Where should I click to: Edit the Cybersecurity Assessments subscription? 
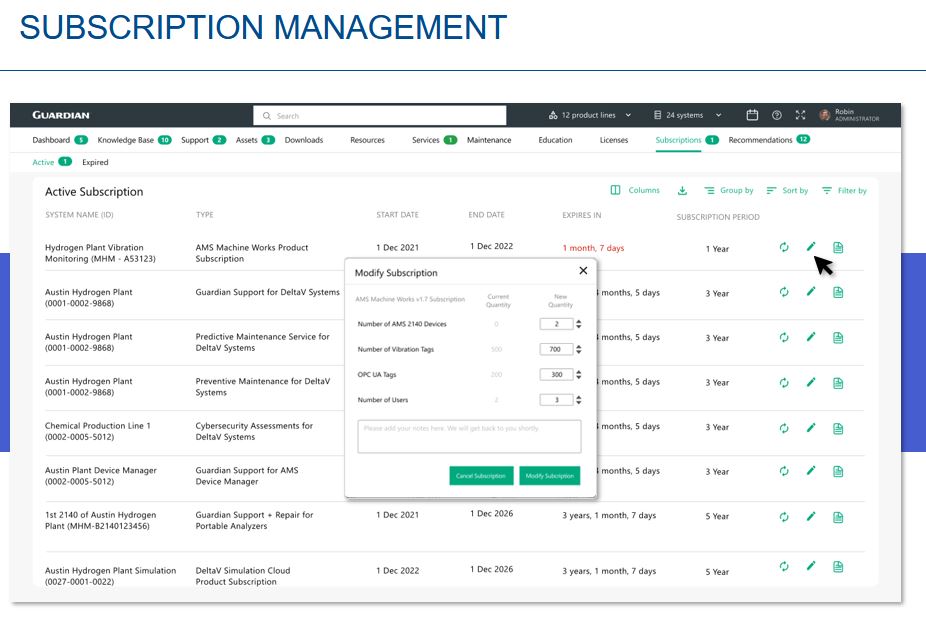(x=811, y=427)
